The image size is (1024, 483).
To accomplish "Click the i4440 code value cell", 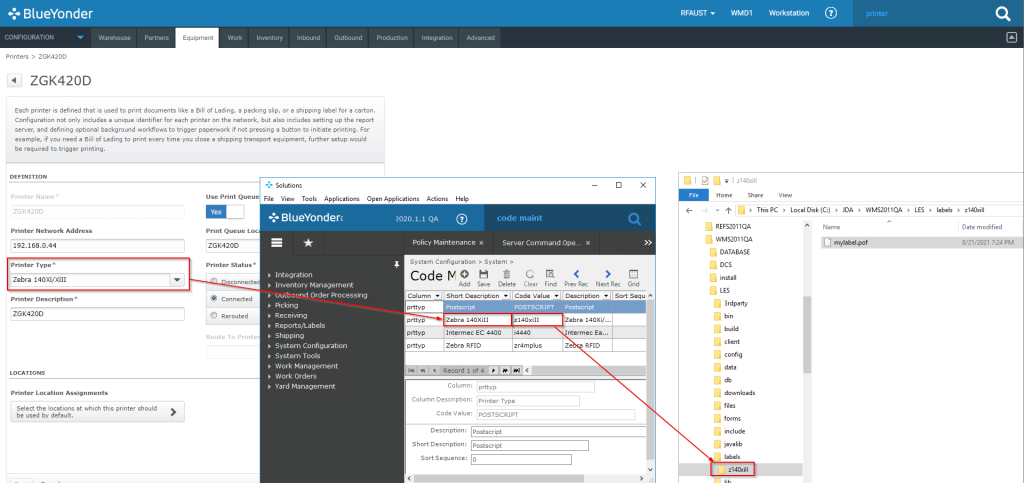I will pos(537,332).
